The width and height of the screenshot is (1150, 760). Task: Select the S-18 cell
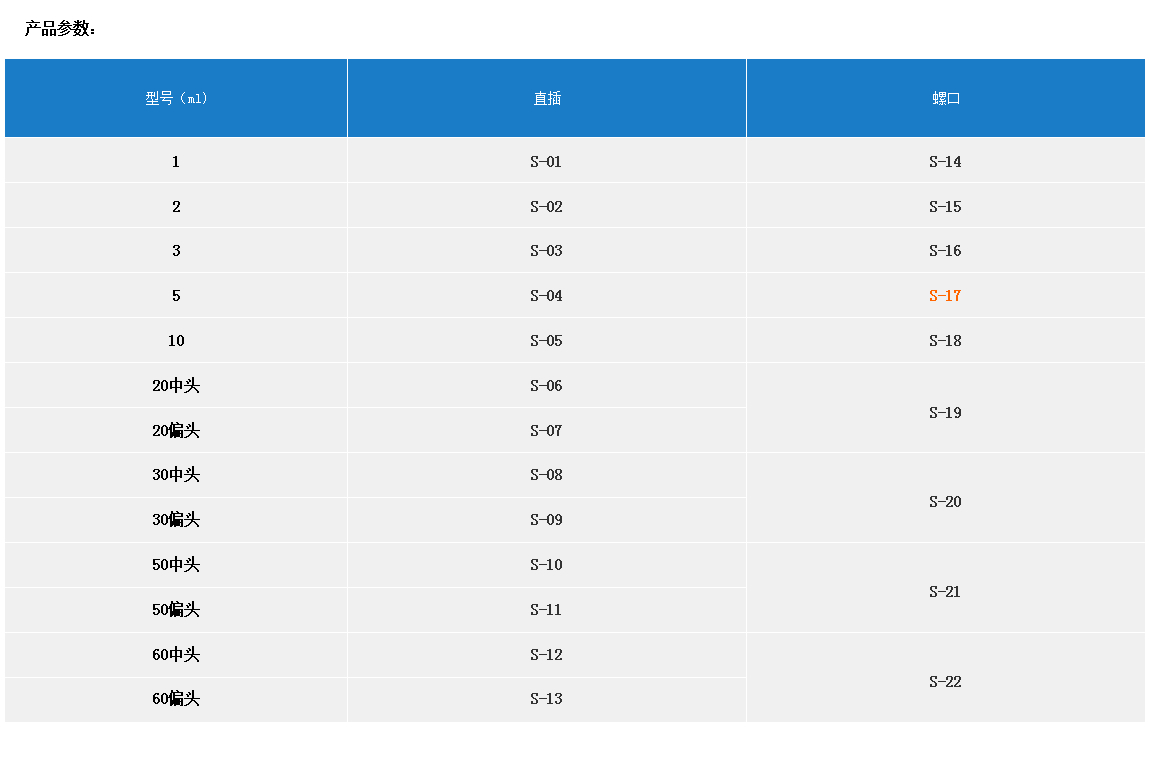click(x=945, y=341)
